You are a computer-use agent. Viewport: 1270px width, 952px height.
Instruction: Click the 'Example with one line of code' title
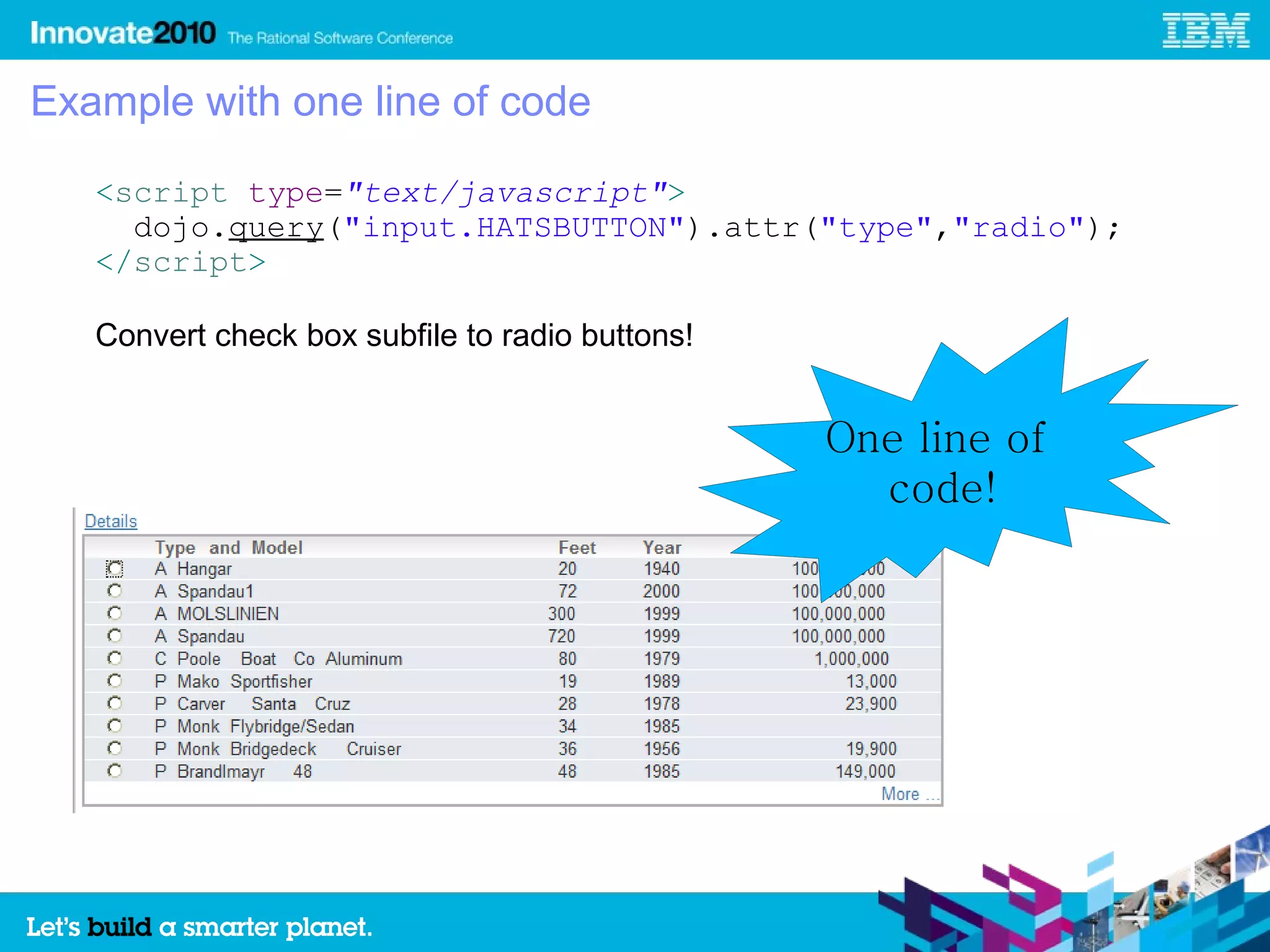(311, 102)
